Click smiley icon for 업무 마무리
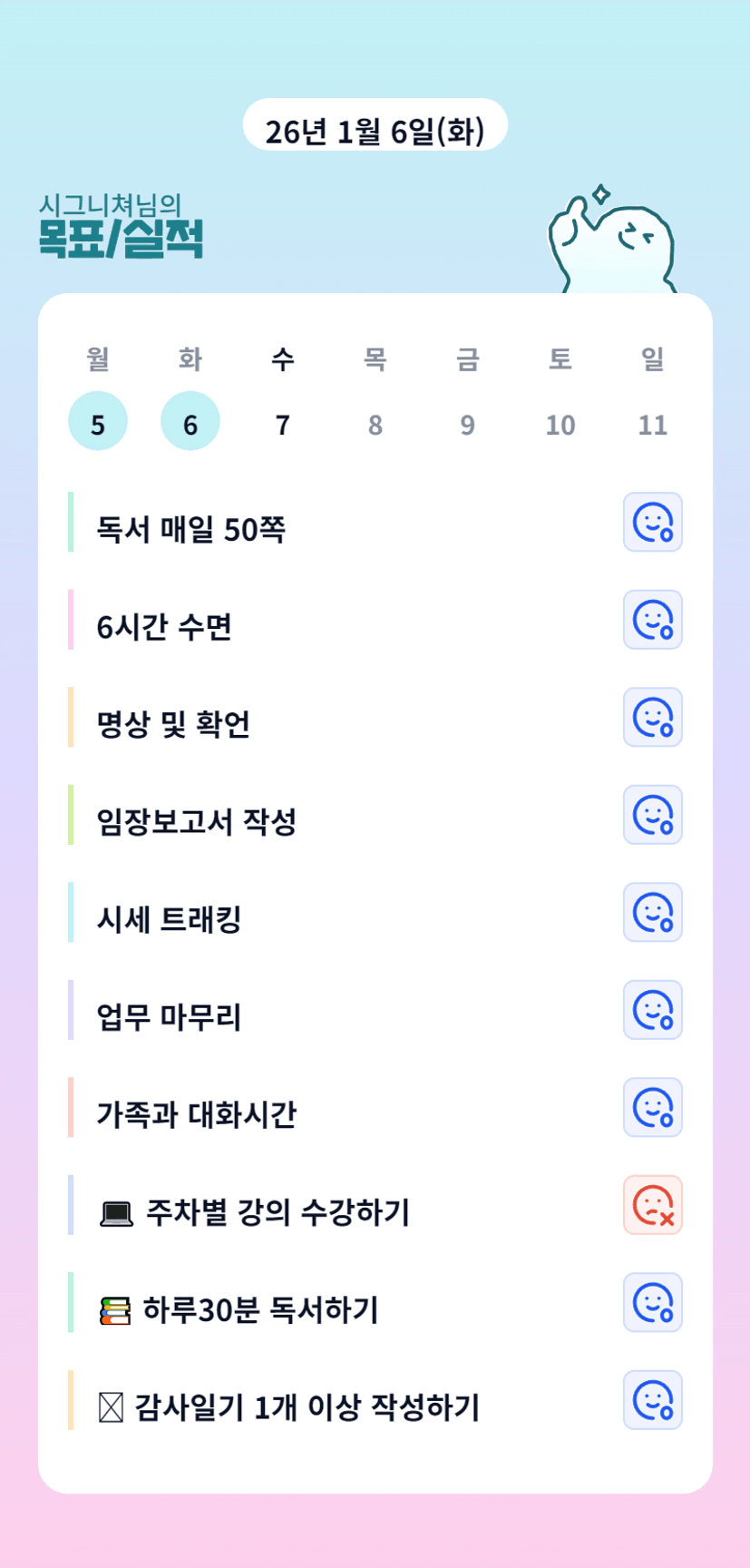750x1568 pixels. (652, 1010)
